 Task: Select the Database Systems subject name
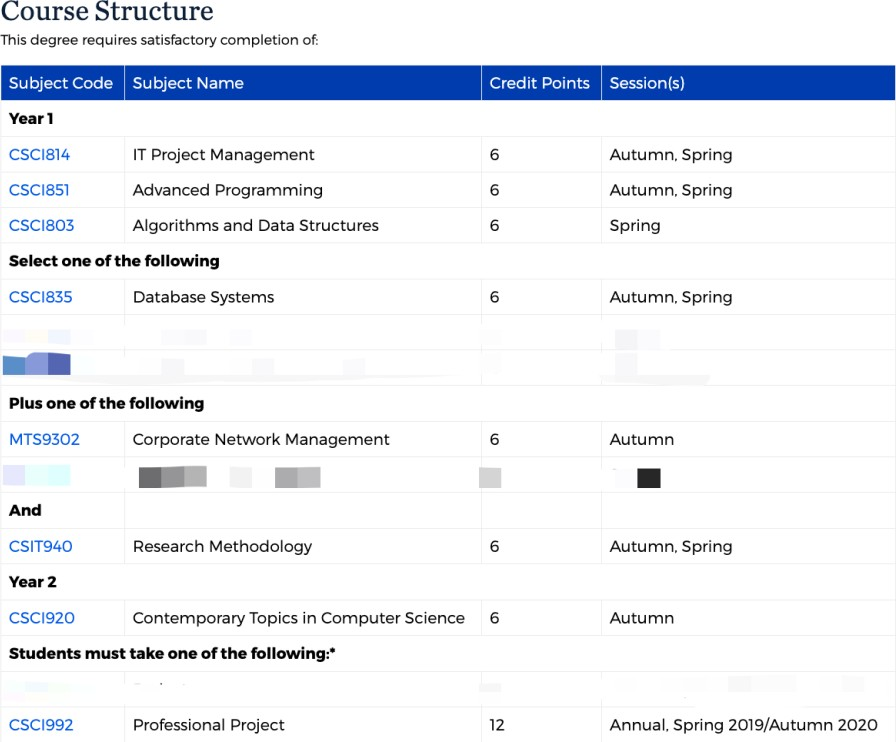(203, 297)
